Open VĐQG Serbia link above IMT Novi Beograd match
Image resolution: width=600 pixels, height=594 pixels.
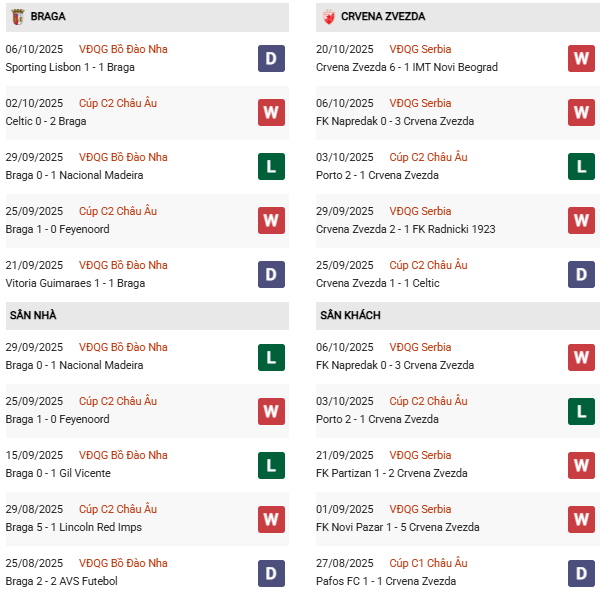[x=420, y=49]
